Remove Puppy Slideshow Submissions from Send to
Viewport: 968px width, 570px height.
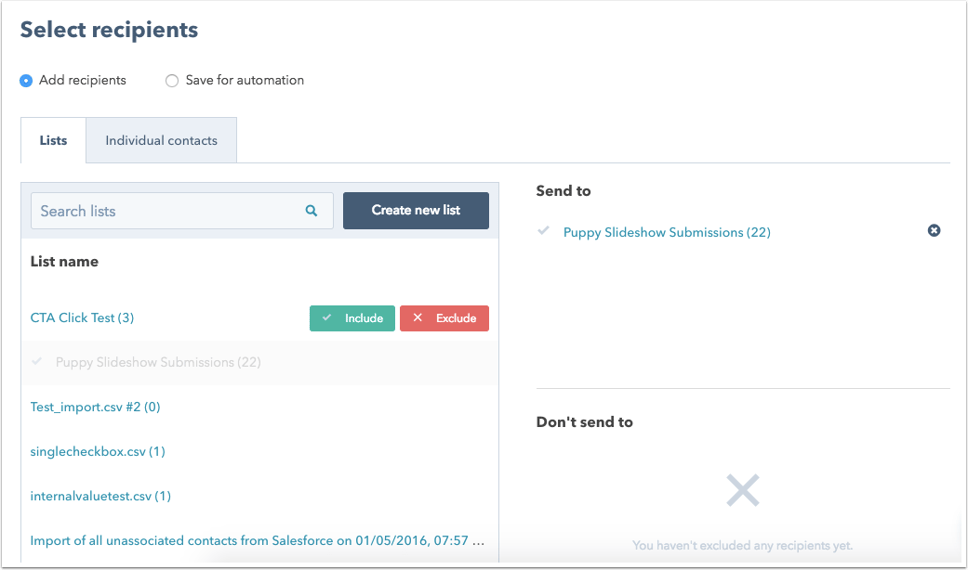tap(934, 230)
